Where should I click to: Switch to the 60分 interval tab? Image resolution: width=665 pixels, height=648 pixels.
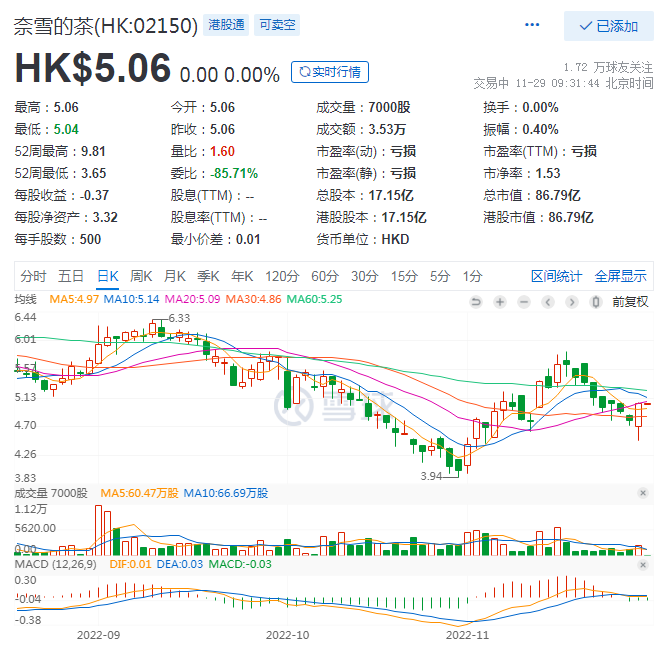click(x=325, y=277)
